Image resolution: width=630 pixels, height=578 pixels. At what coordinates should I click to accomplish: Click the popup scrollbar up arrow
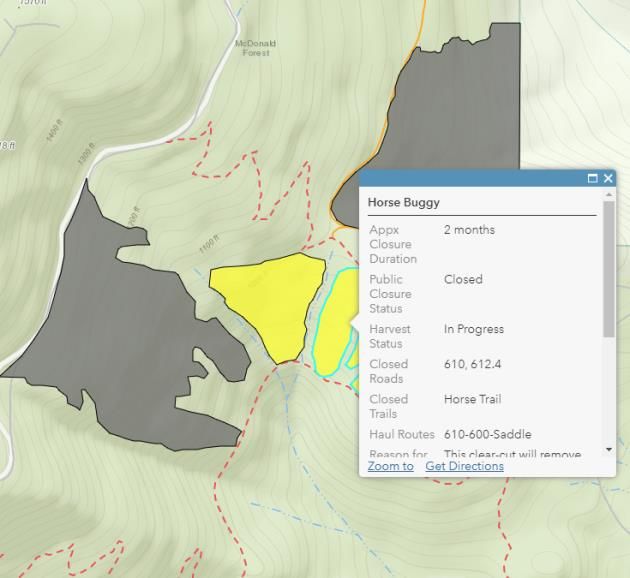[609, 194]
